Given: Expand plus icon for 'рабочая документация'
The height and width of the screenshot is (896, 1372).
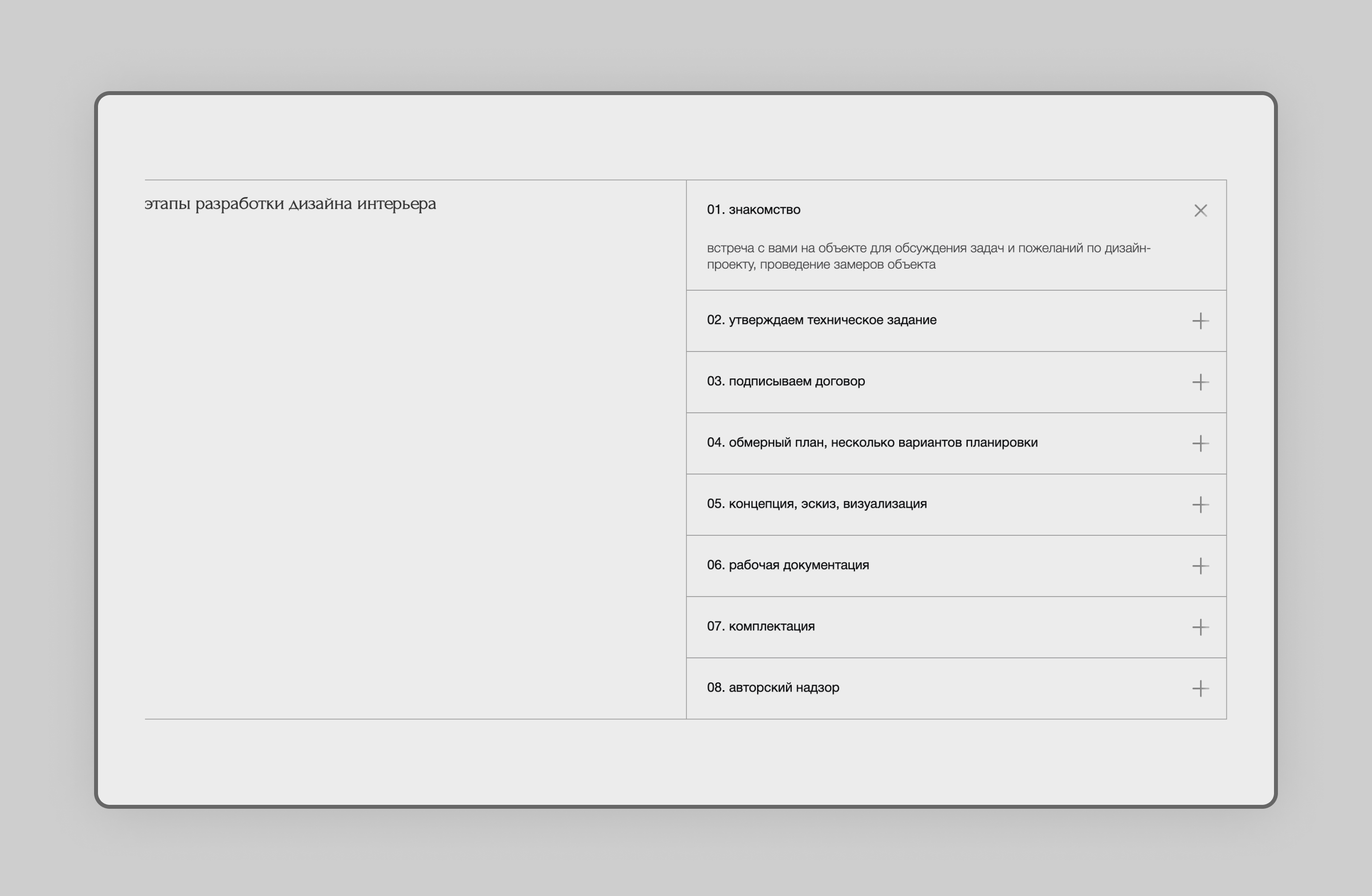Looking at the screenshot, I should tap(1200, 566).
